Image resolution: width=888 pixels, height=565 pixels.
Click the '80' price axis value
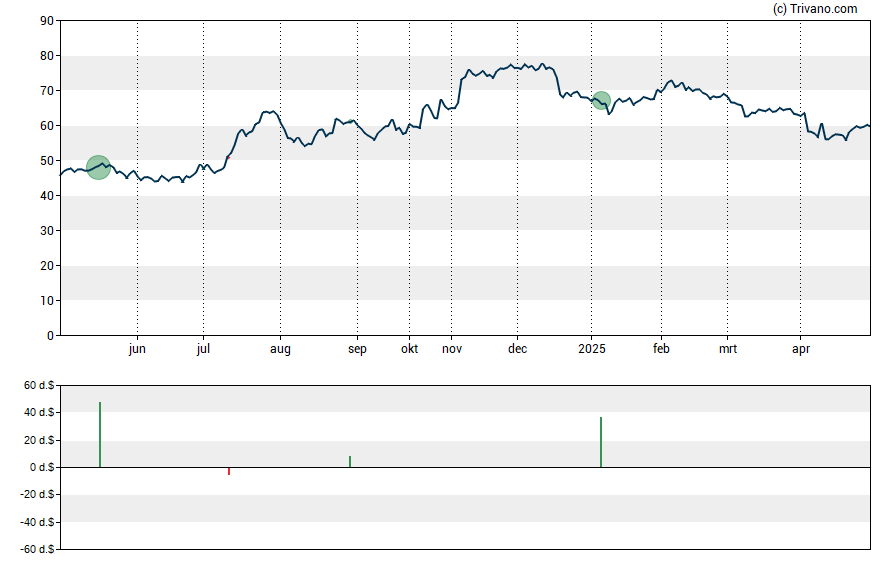(46, 55)
